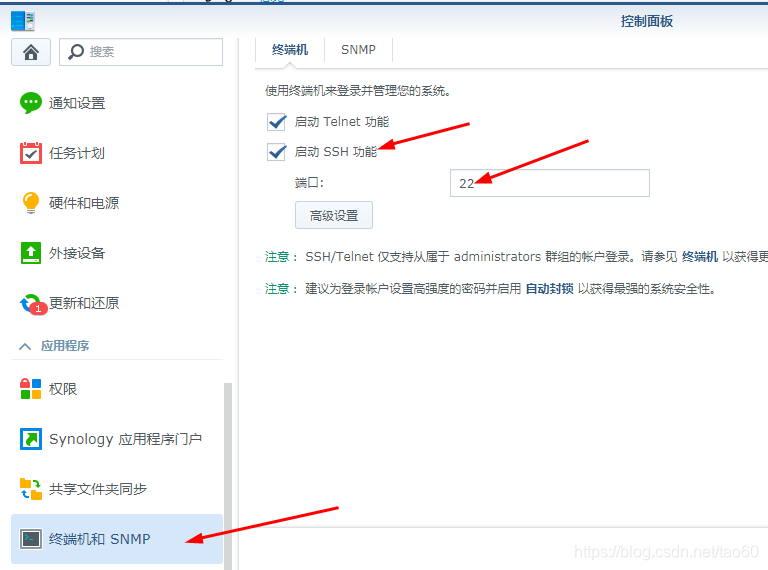Click the 控制面板 window title text

point(647,22)
